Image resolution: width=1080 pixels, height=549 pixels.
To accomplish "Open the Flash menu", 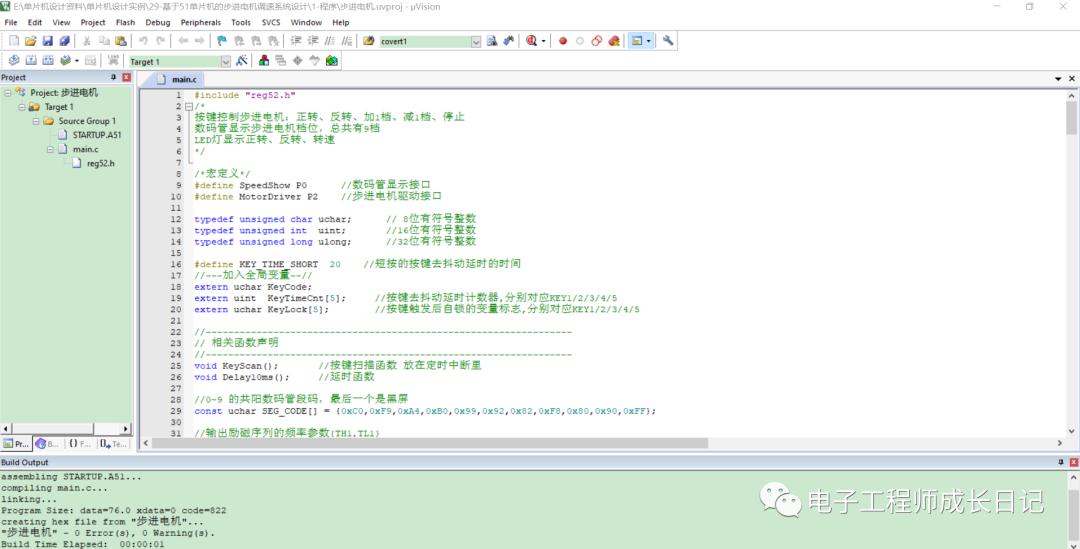I will [125, 22].
